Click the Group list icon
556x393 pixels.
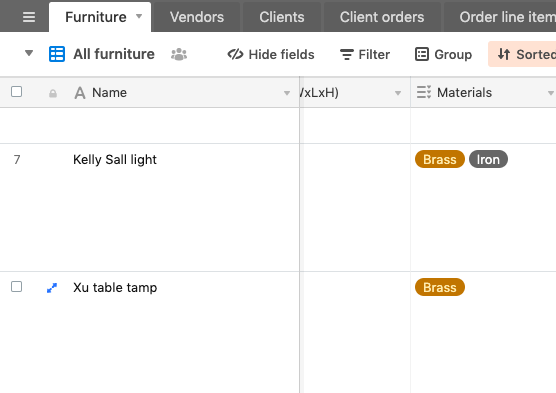click(422, 54)
